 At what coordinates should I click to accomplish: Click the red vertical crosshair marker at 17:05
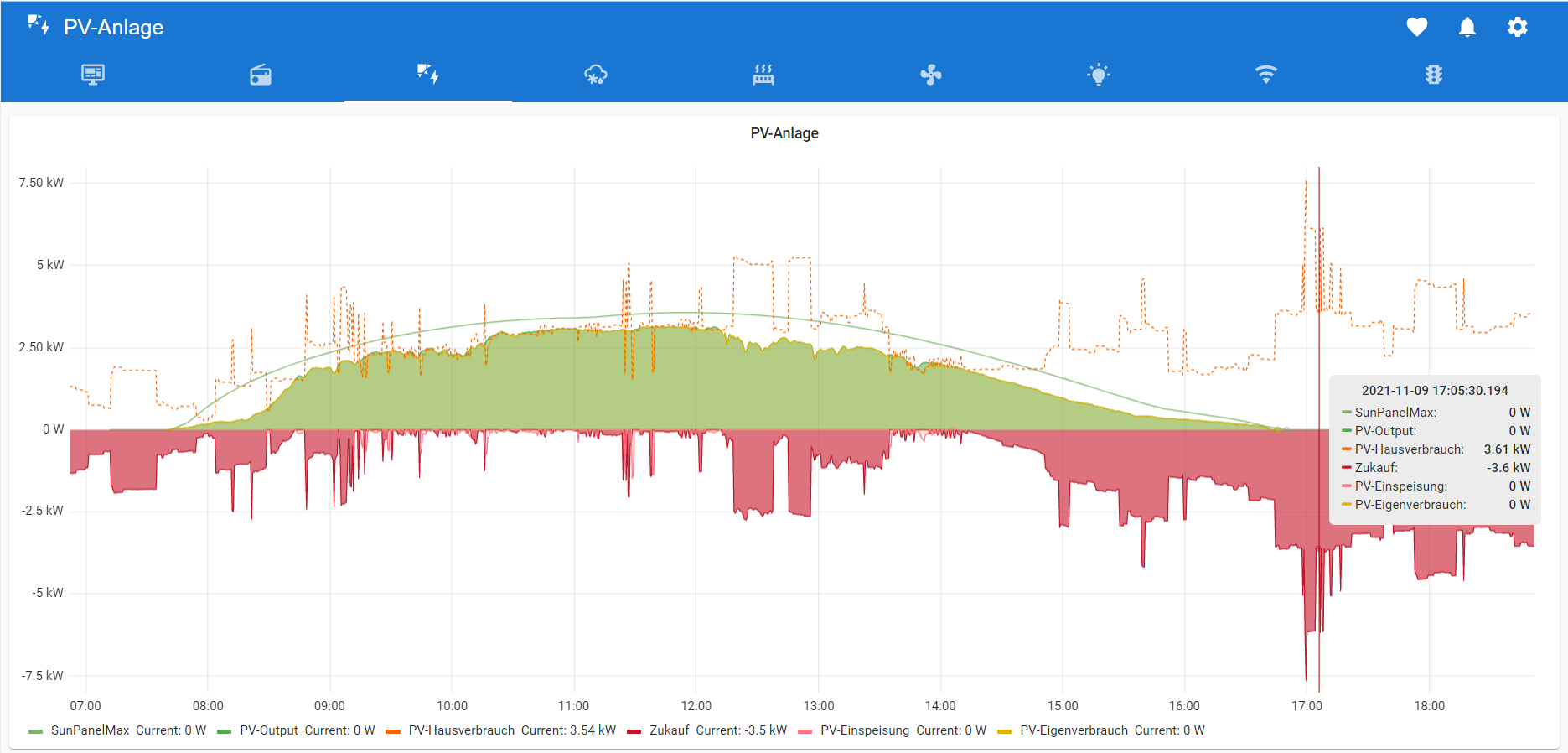pos(1319,429)
